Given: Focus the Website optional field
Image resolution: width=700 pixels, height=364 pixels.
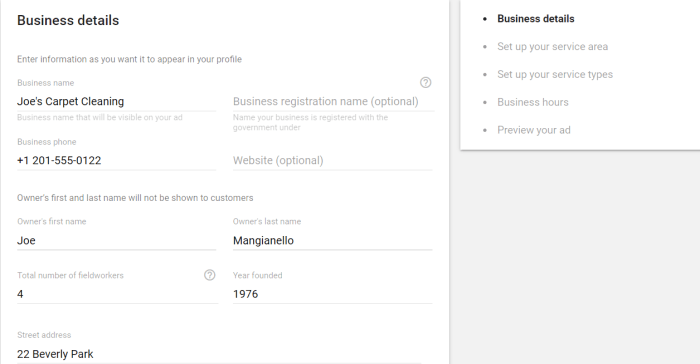Looking at the screenshot, I should (x=333, y=160).
